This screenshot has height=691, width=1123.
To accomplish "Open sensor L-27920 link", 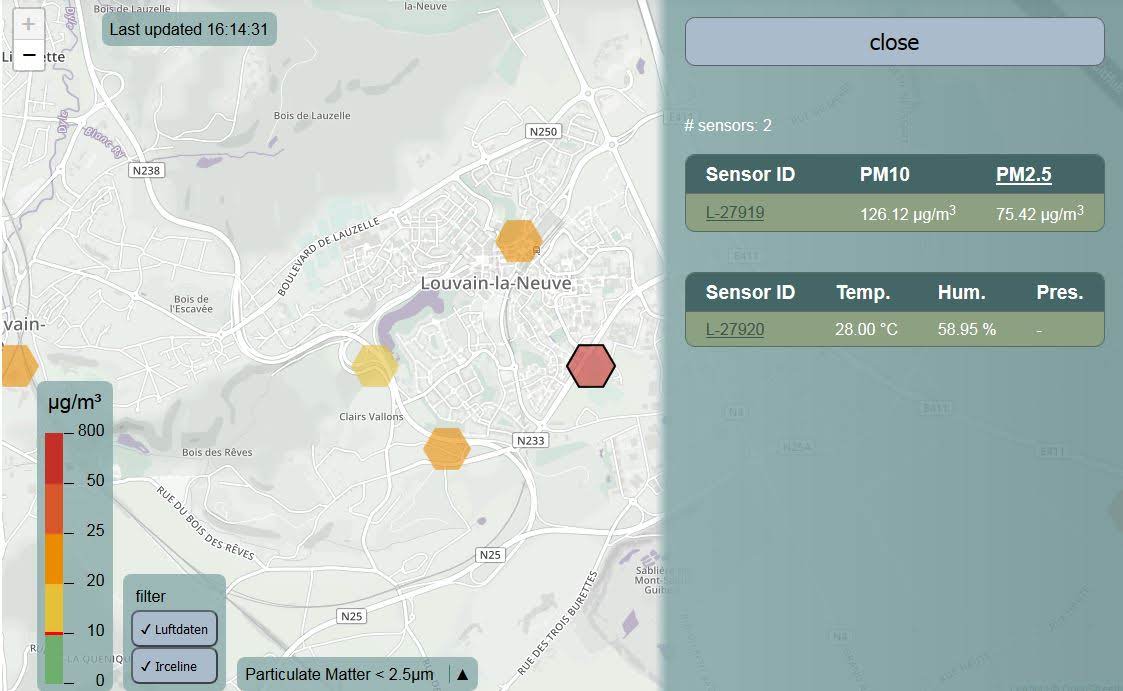I will [x=734, y=329].
